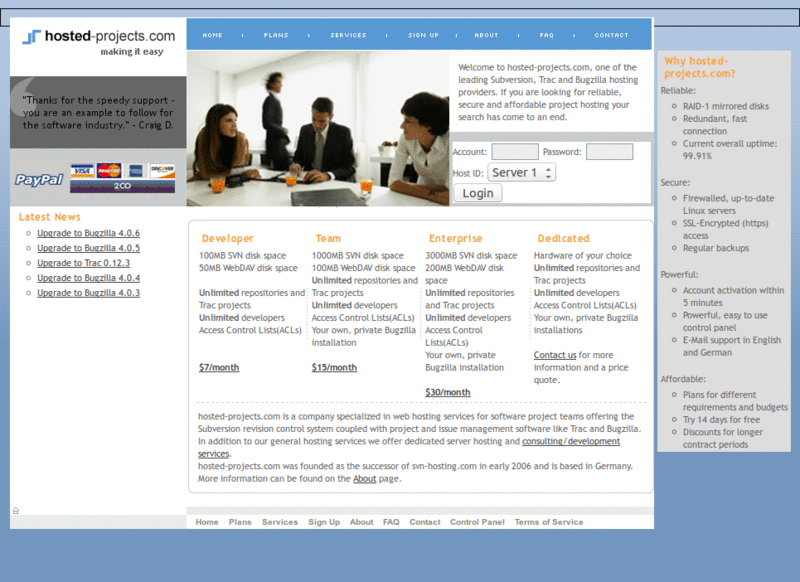Open Contact in top navigation bar
Viewport: 800px width, 582px height.
[611, 35]
